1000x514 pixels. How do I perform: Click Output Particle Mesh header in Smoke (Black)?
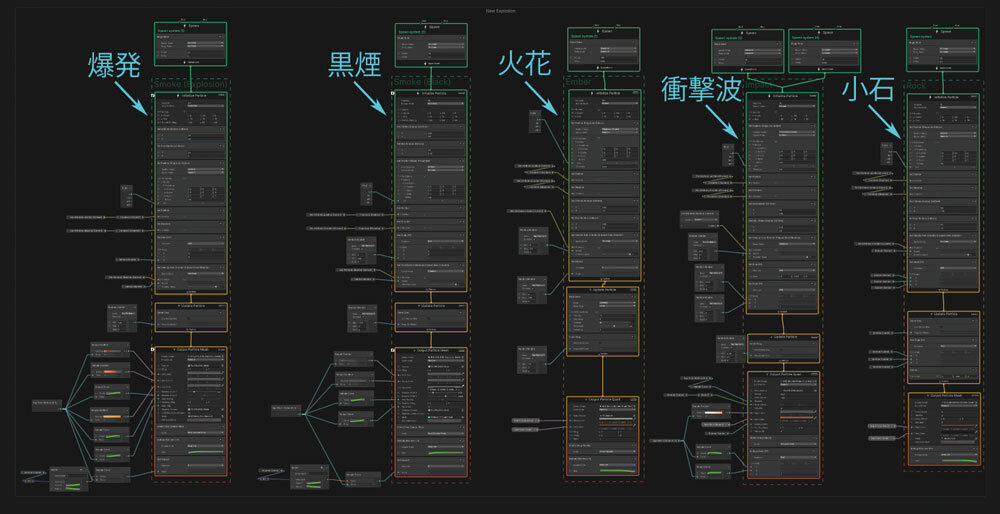[431, 350]
